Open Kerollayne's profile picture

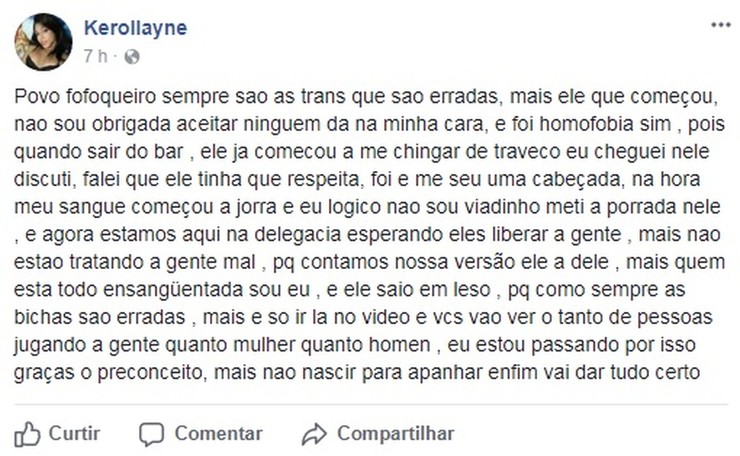43,42
